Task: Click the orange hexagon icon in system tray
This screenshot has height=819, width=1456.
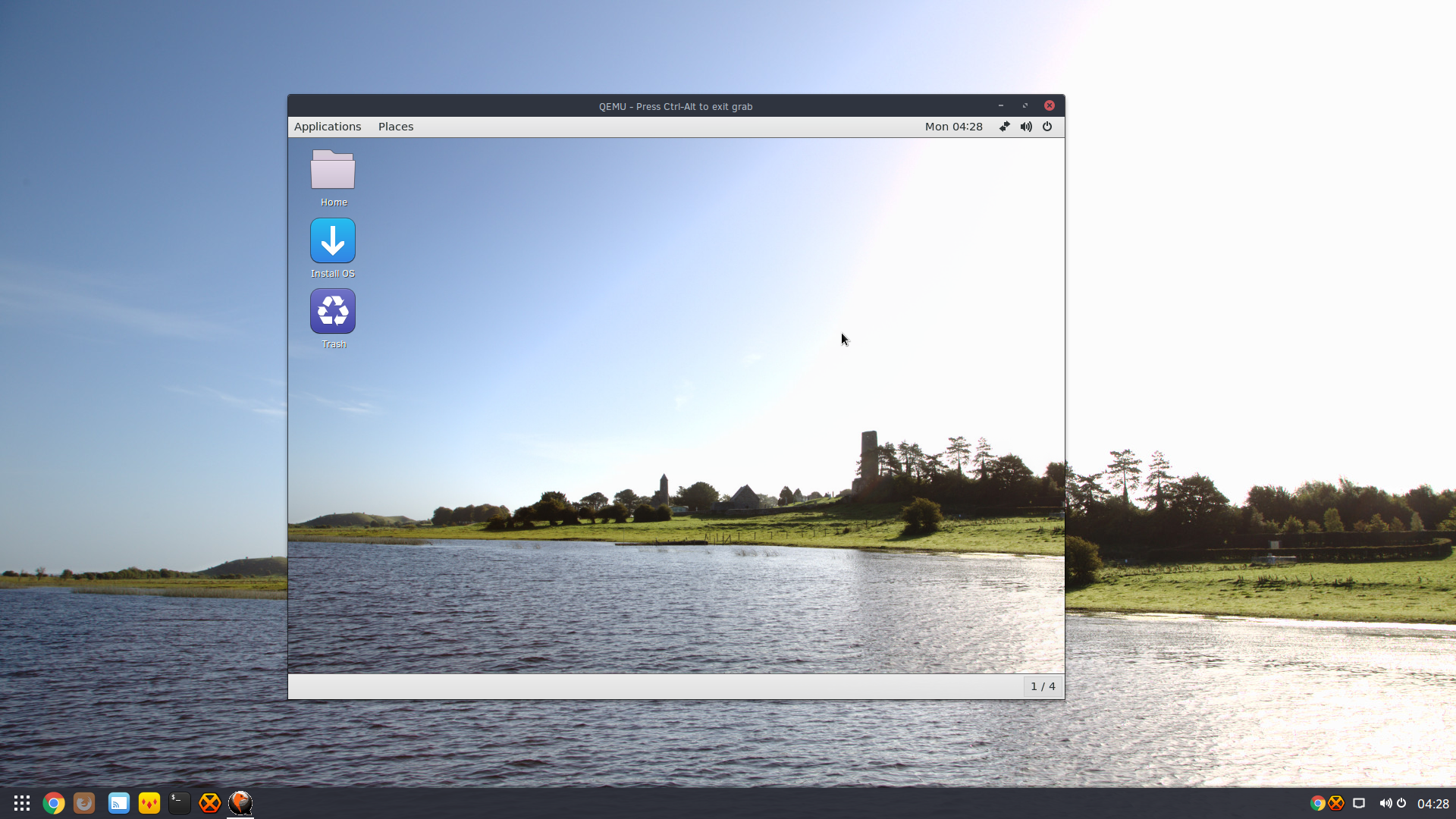Action: pyautogui.click(x=1336, y=803)
